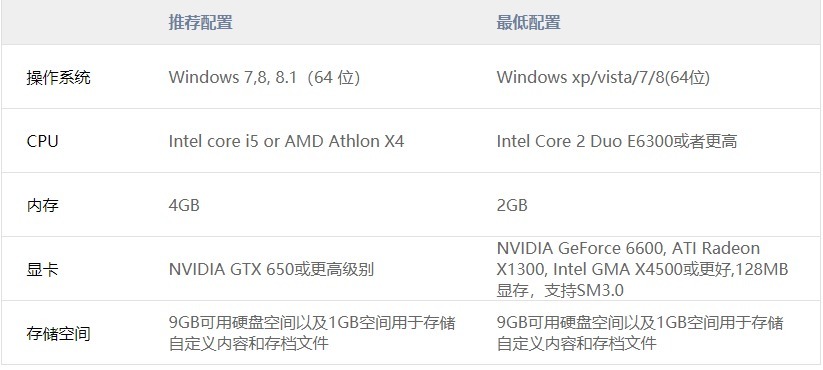Select the 存储空间 row label
The width and height of the screenshot is (823, 370).
click(59, 333)
